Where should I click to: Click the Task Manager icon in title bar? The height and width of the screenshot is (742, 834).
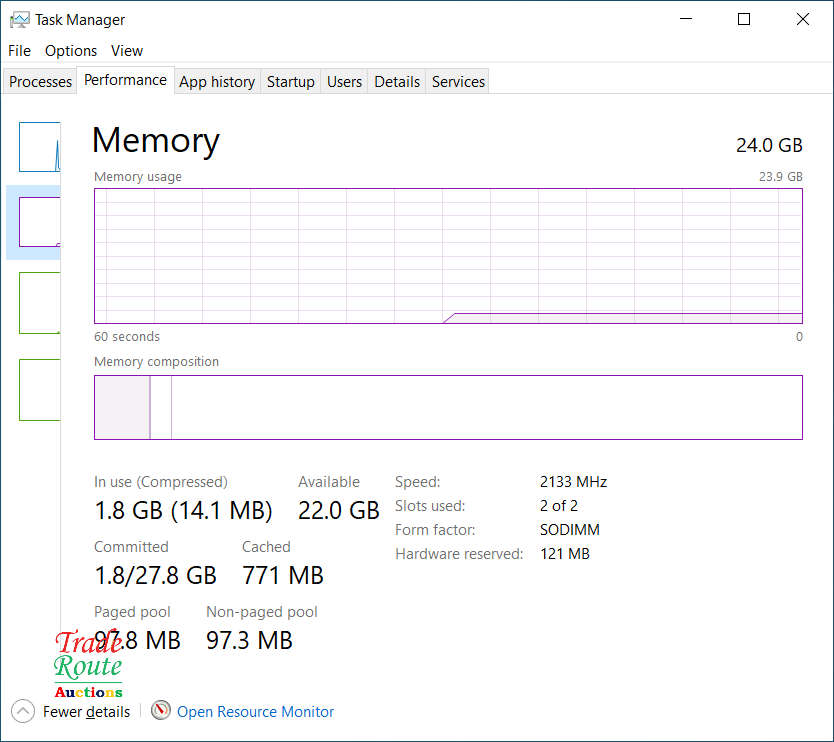19,20
